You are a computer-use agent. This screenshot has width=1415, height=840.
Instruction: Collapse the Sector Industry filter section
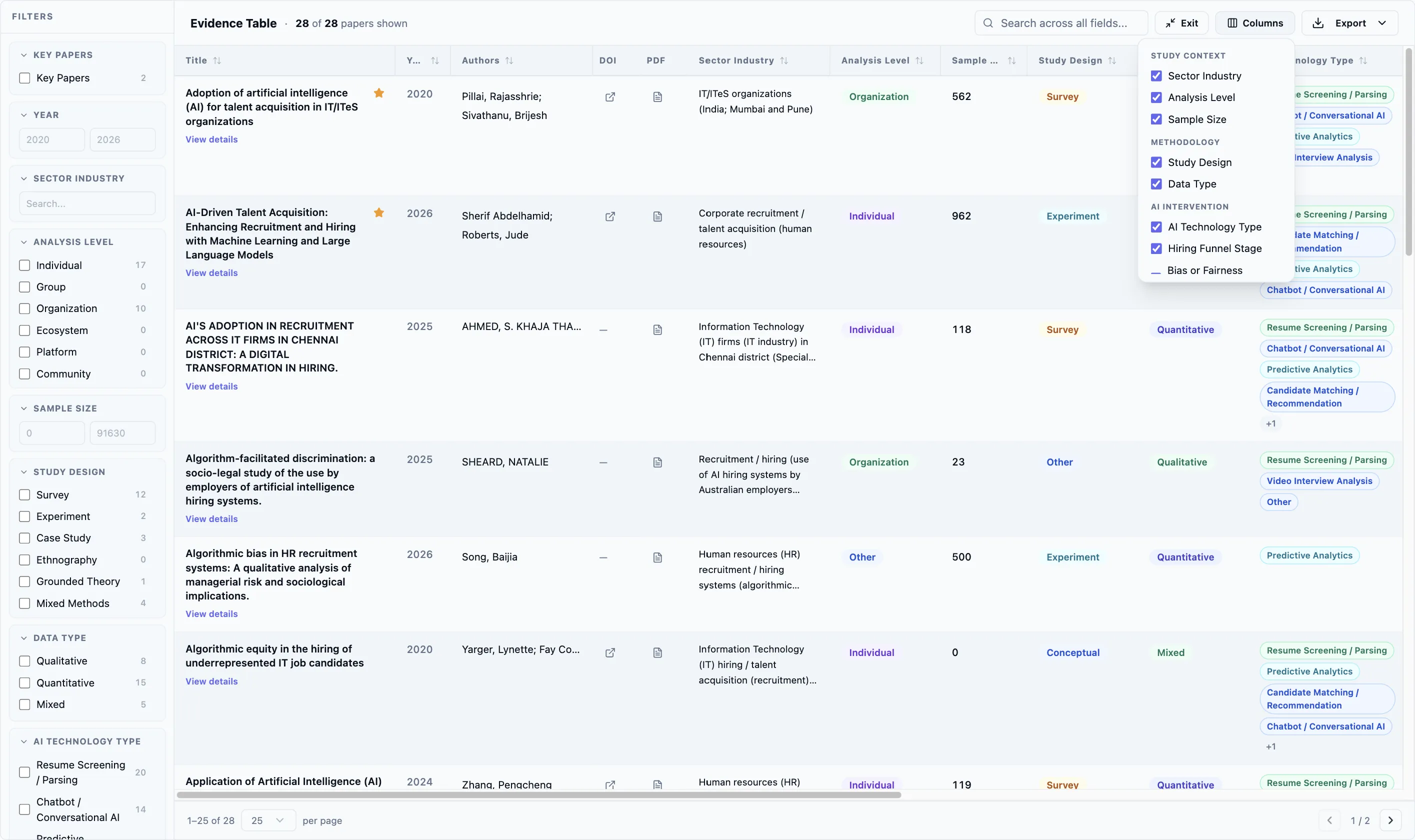[x=24, y=178]
